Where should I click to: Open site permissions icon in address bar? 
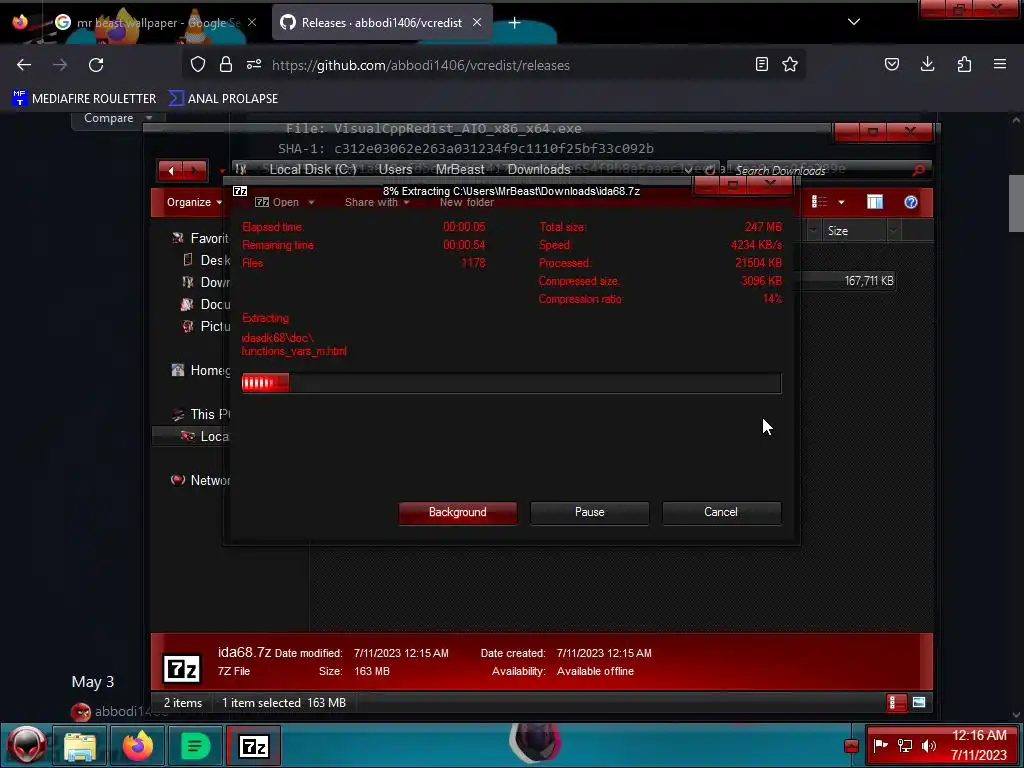254,64
